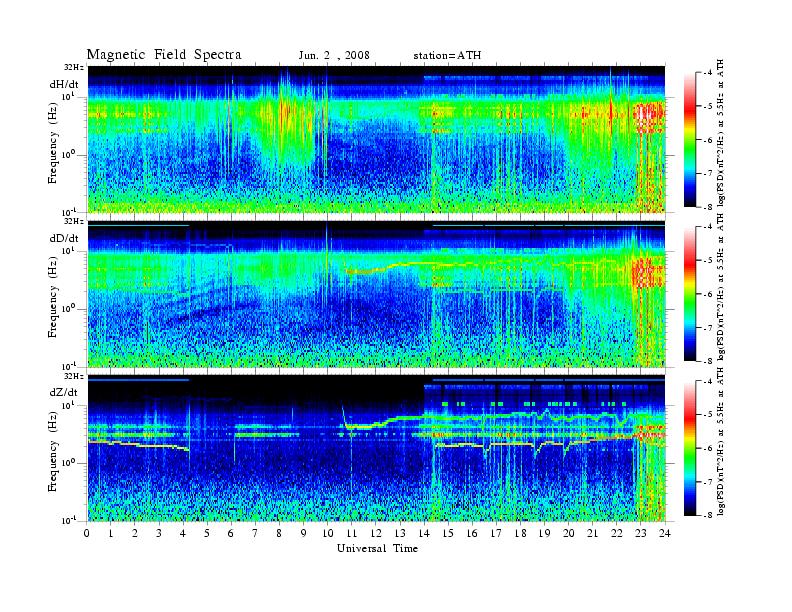
Task: Click the -6 value on the dD/dt color bar
Action: pyautogui.click(x=708, y=294)
